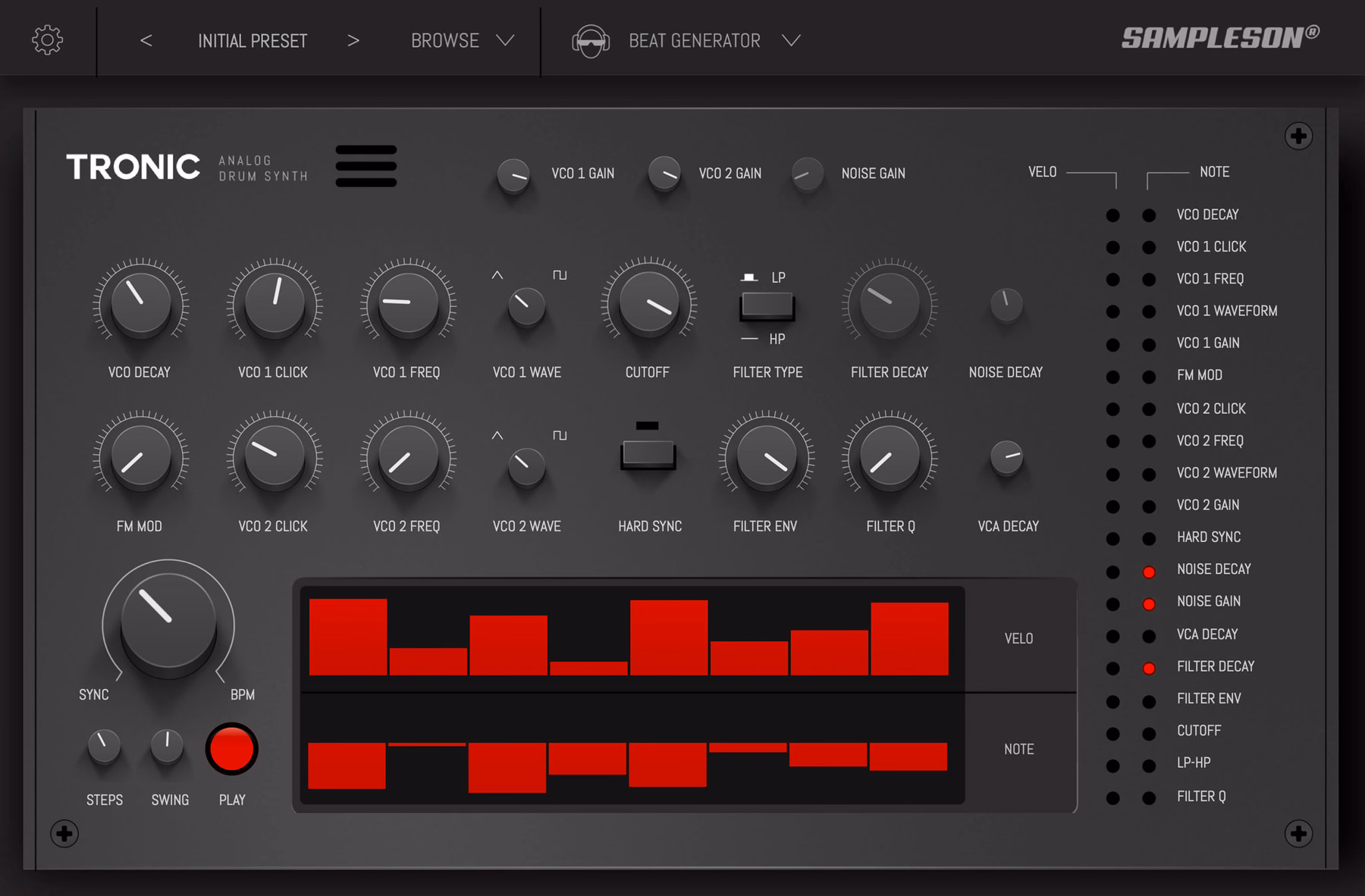
Task: Click the Velo label beside the sequencer
Action: 1018,638
